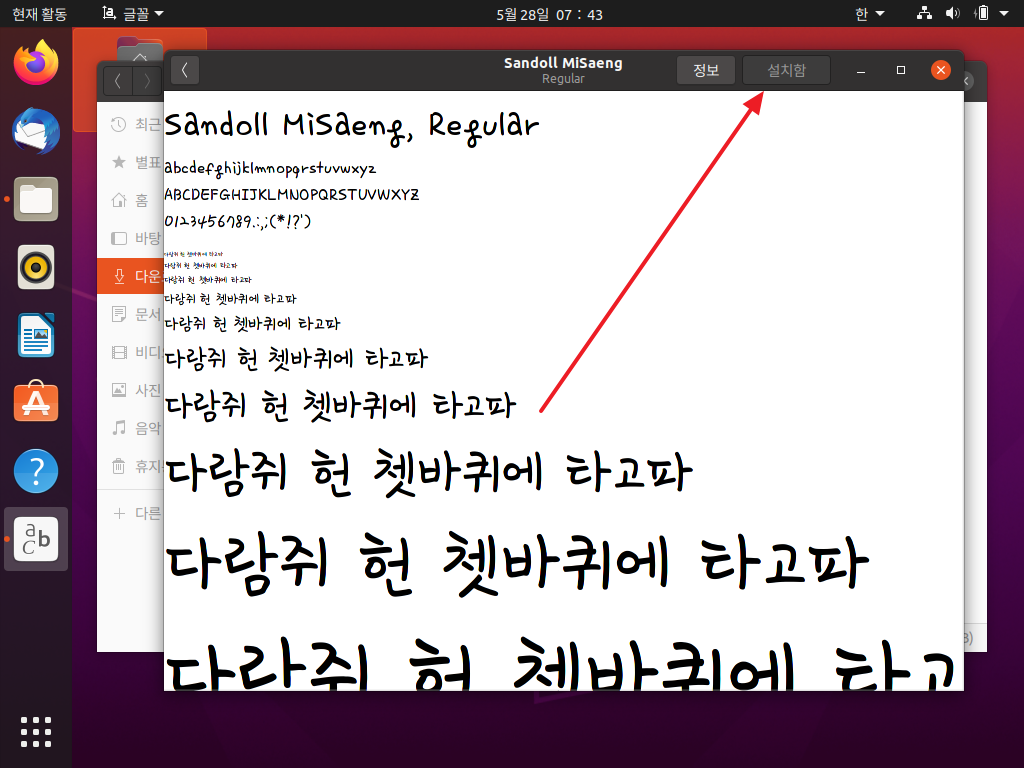Image resolution: width=1024 pixels, height=768 pixels.
Task: Click the 'Sandoll MiSaeng, Regular' preview heading
Action: coord(351,127)
